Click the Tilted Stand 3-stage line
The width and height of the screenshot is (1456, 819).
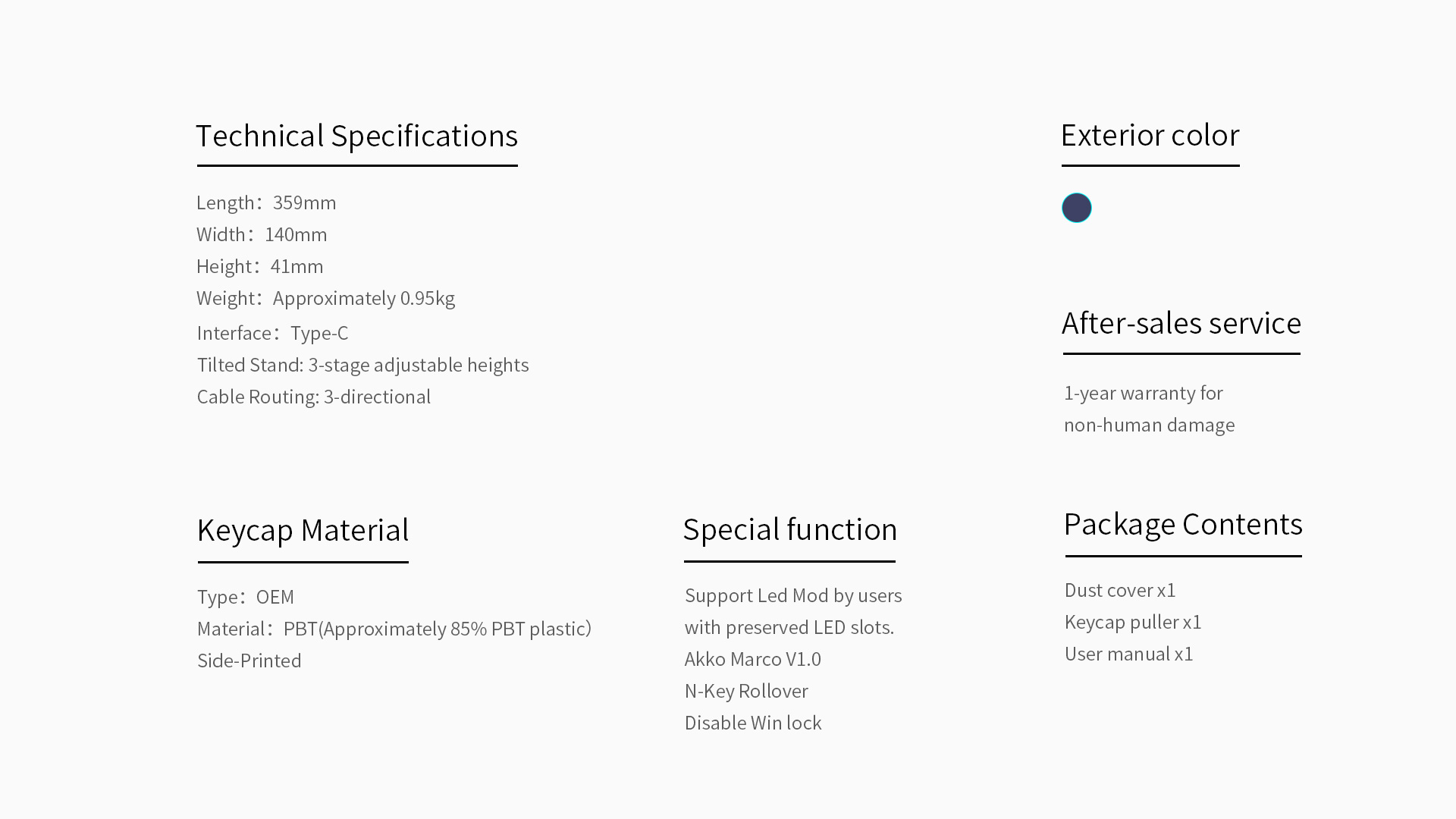click(x=362, y=365)
